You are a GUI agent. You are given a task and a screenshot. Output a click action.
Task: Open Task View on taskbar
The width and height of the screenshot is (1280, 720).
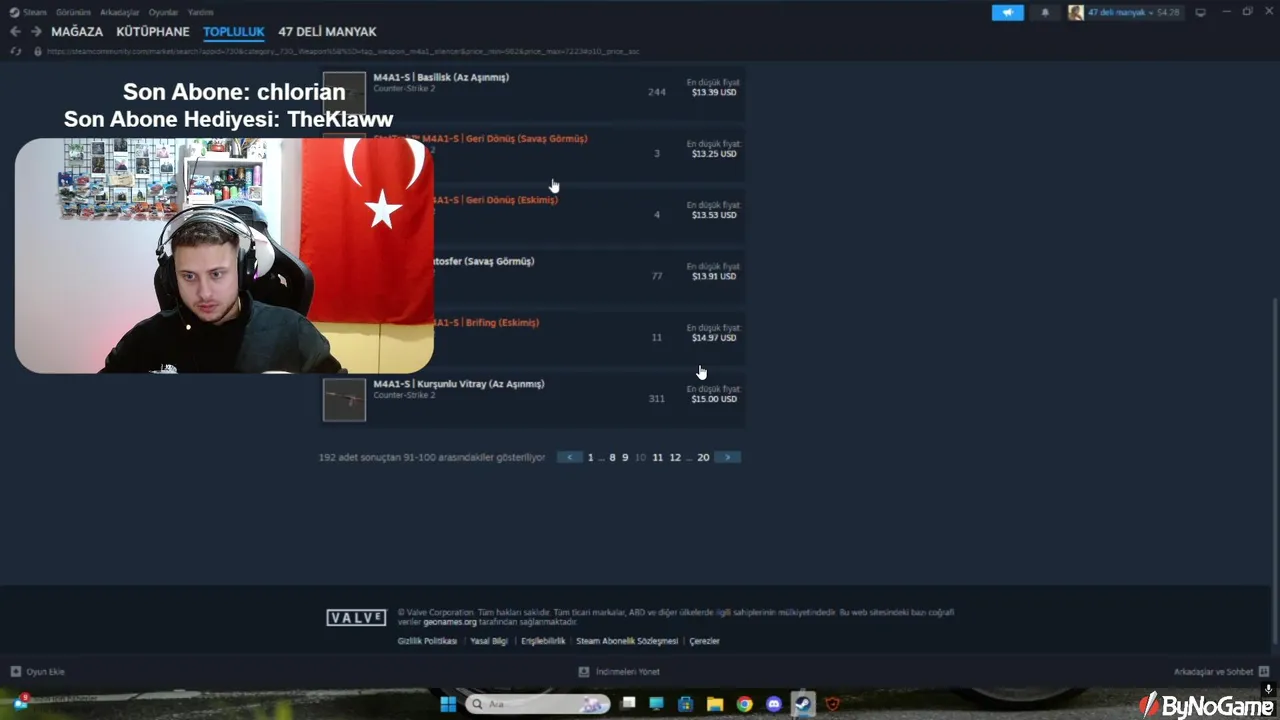coord(628,704)
